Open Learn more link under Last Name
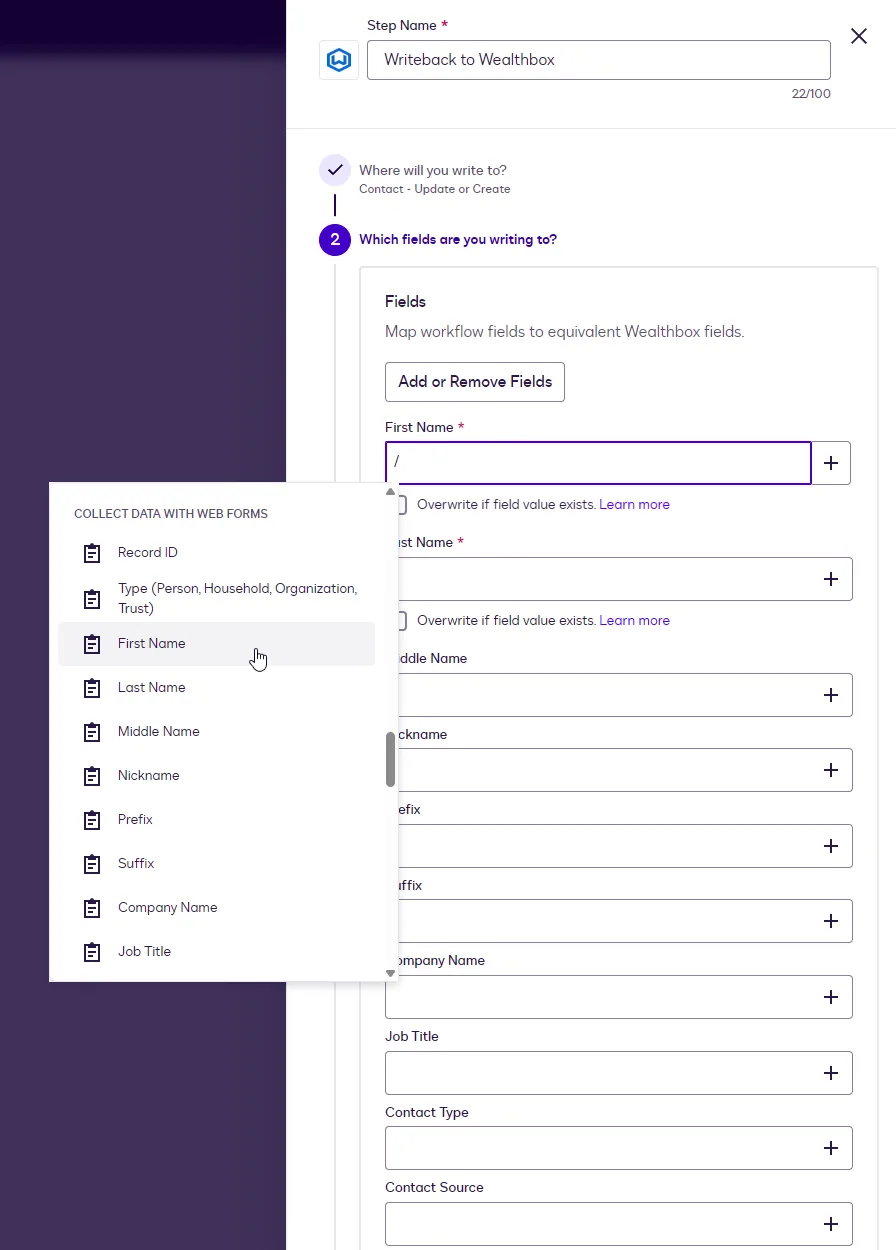896x1250 pixels. (x=634, y=621)
